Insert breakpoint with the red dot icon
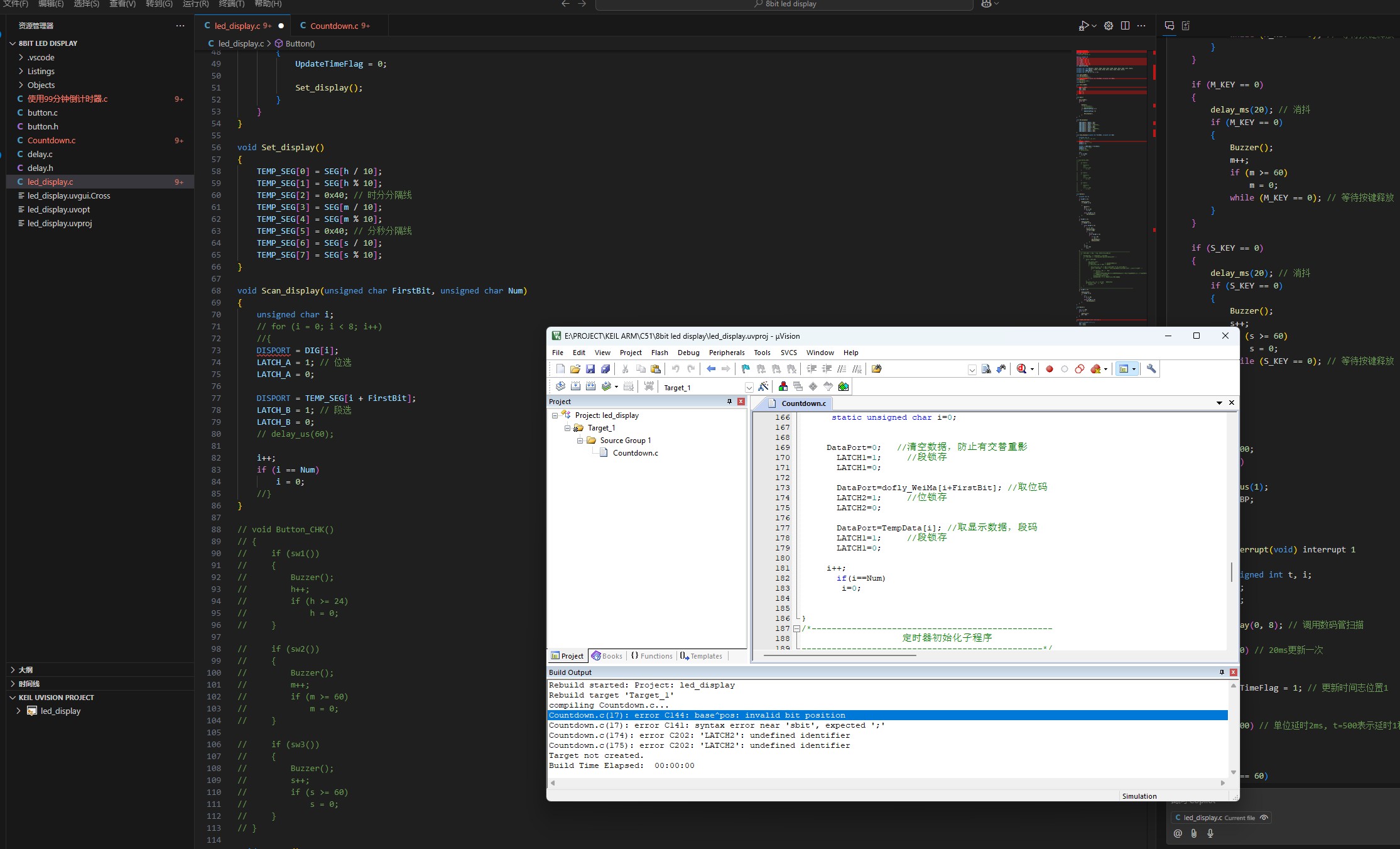Image resolution: width=1400 pixels, height=849 pixels. tap(1049, 369)
